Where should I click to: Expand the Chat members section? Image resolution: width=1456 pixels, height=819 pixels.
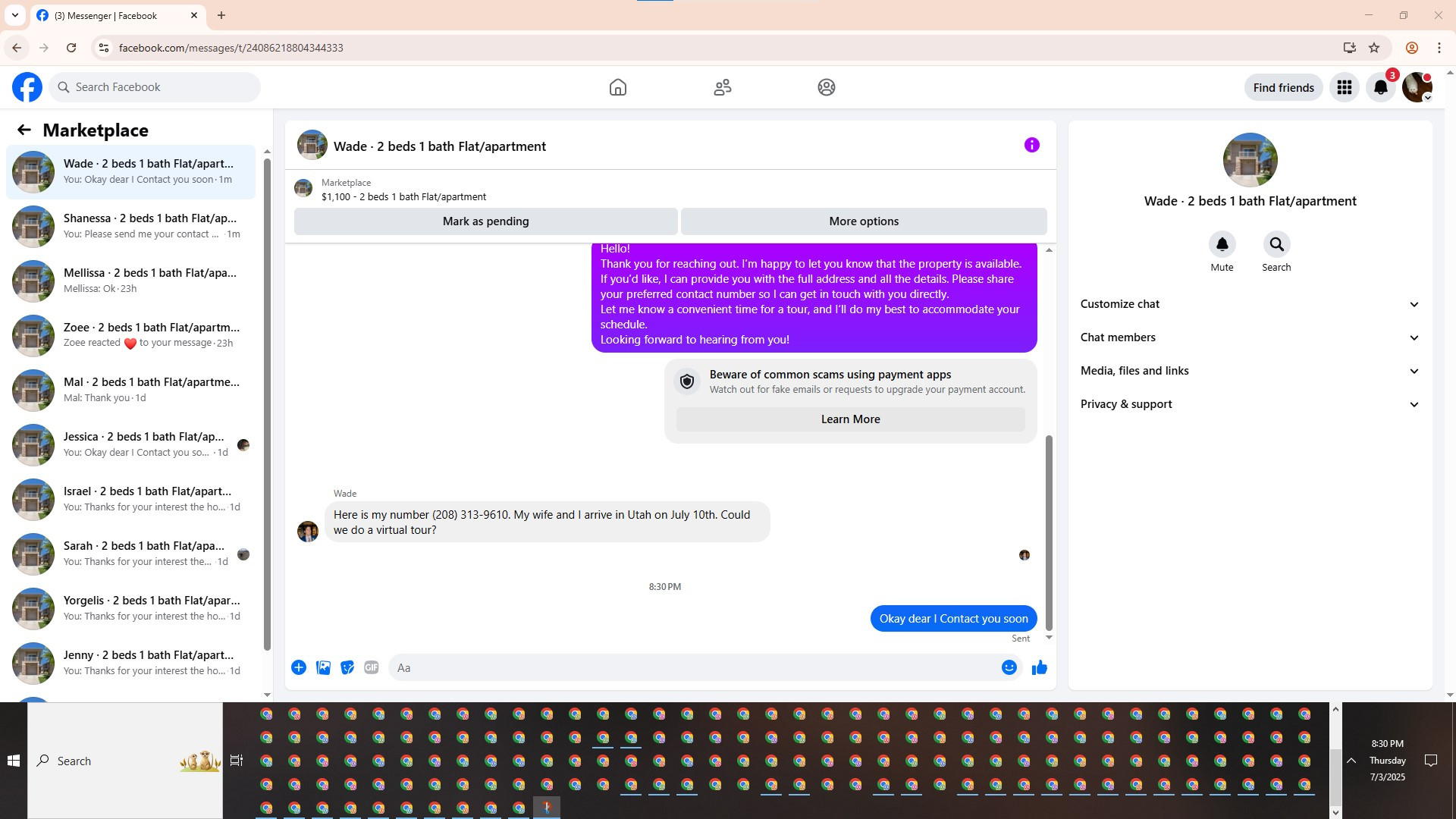point(1249,337)
